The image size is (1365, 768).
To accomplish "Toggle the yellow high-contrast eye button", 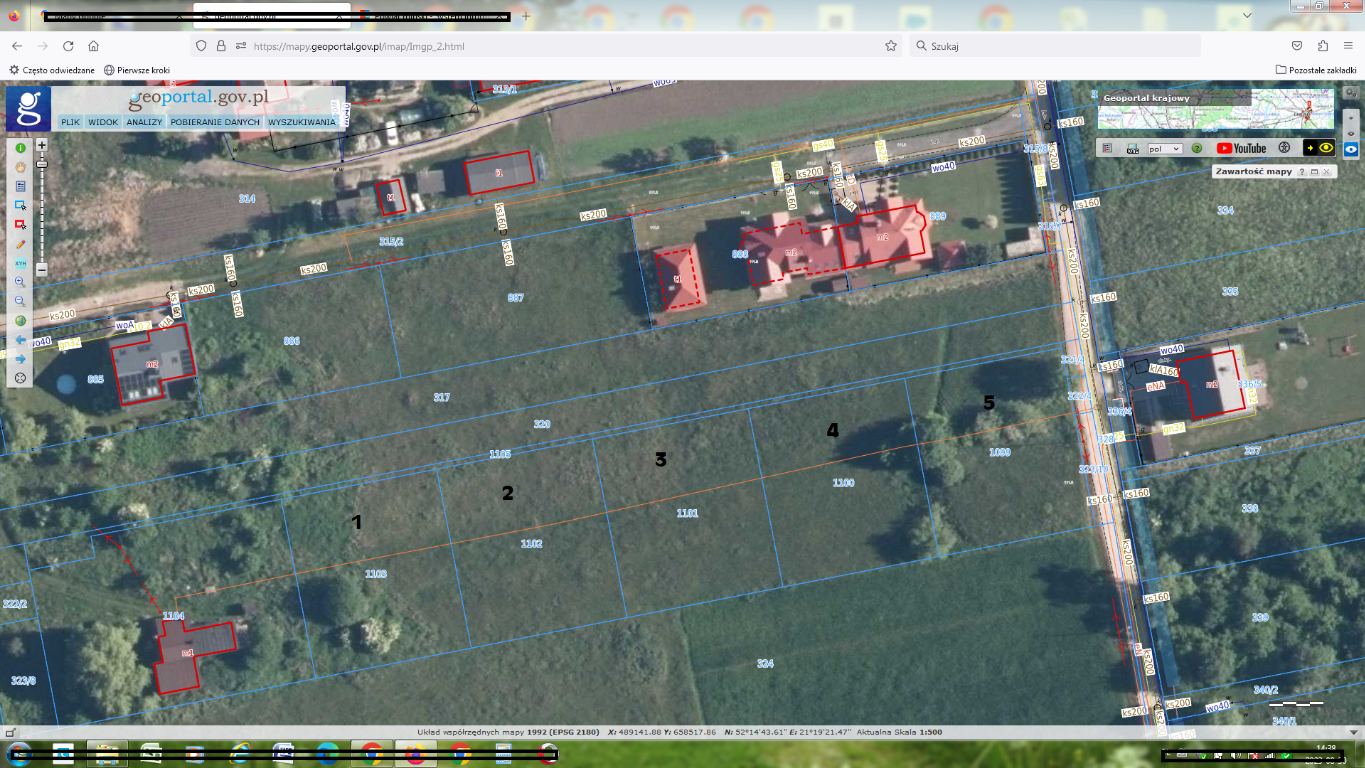I will click(1320, 148).
